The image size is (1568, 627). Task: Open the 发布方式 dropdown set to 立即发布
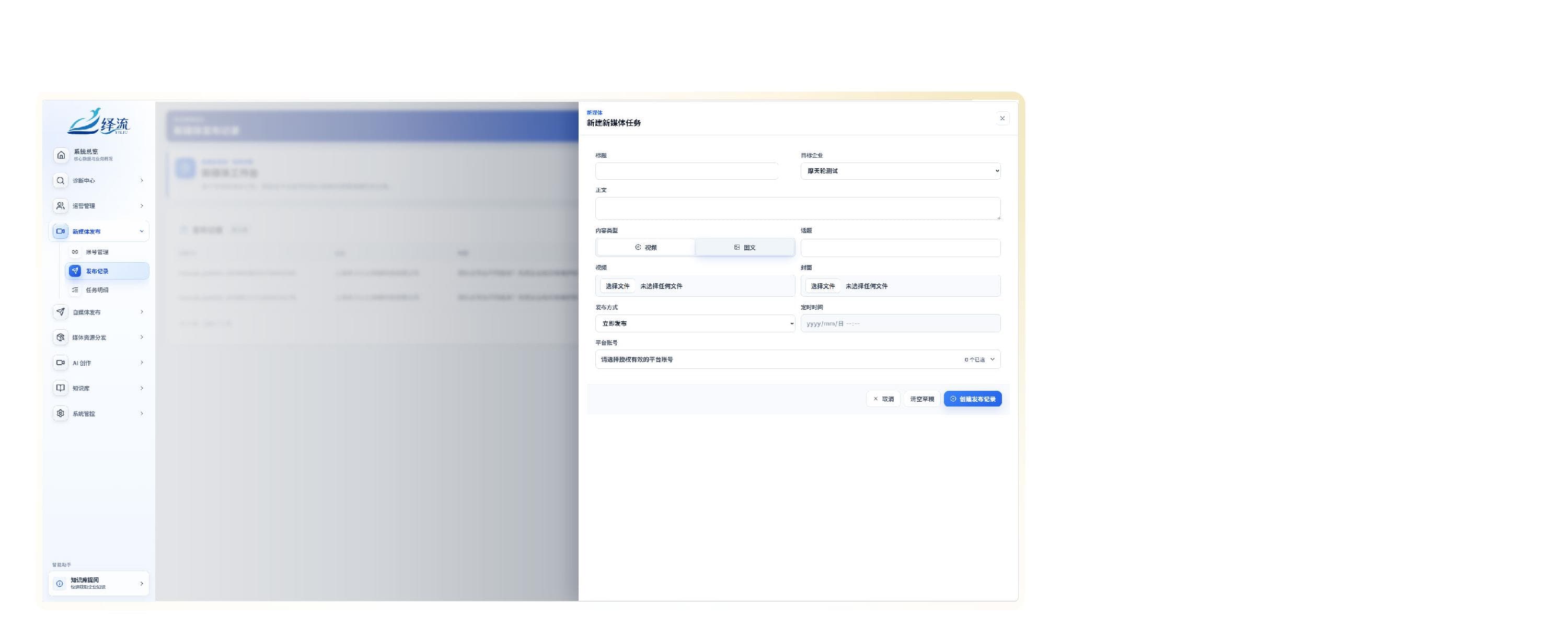pos(695,323)
